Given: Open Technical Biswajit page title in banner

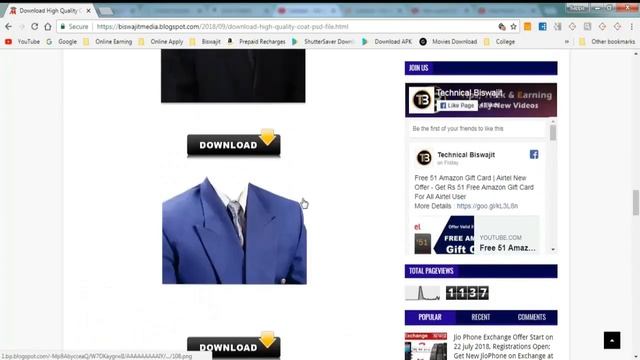Looking at the screenshot, I should (469, 93).
